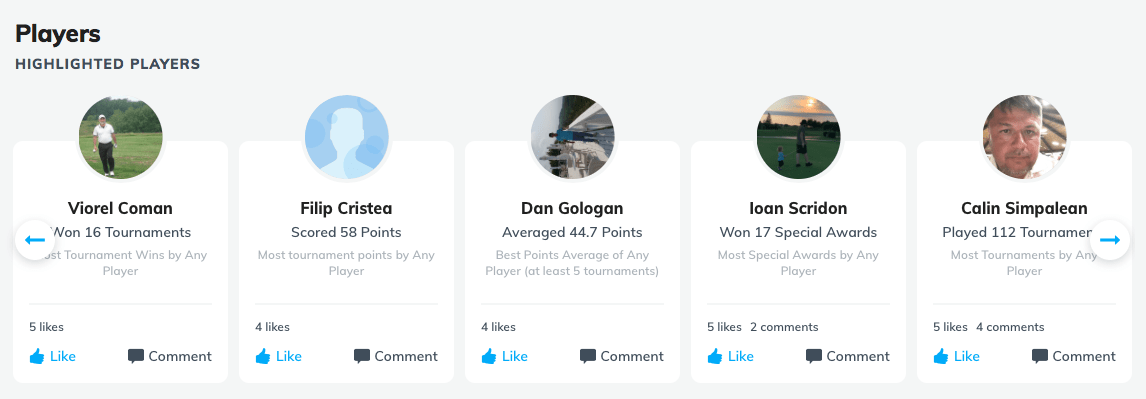The image size is (1146, 399).
Task: Click Comment on Calin Simpalean's card
Action: coord(1074,357)
